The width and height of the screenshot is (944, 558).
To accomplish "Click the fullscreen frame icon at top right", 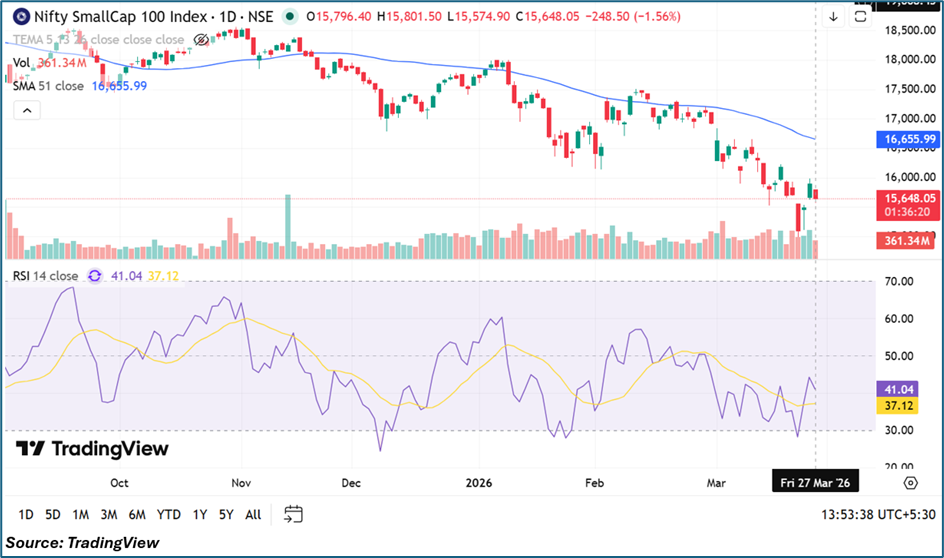I will (860, 17).
